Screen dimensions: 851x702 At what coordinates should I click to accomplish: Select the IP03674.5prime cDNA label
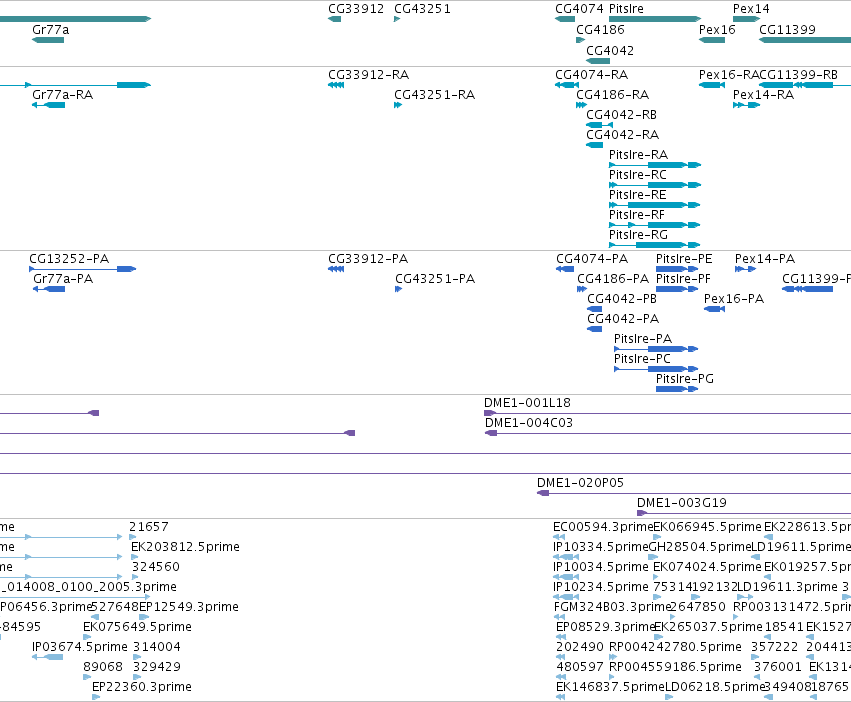[80, 647]
